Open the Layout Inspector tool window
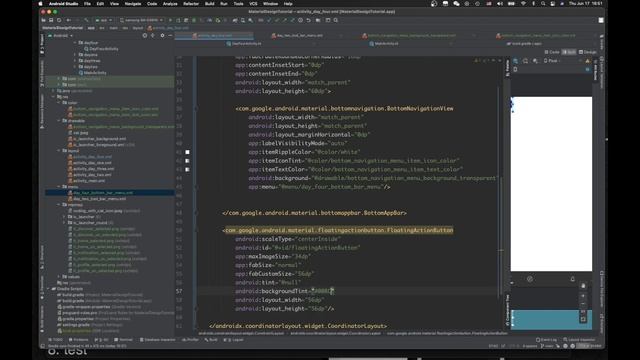The width and height of the screenshot is (640, 360). point(579,340)
